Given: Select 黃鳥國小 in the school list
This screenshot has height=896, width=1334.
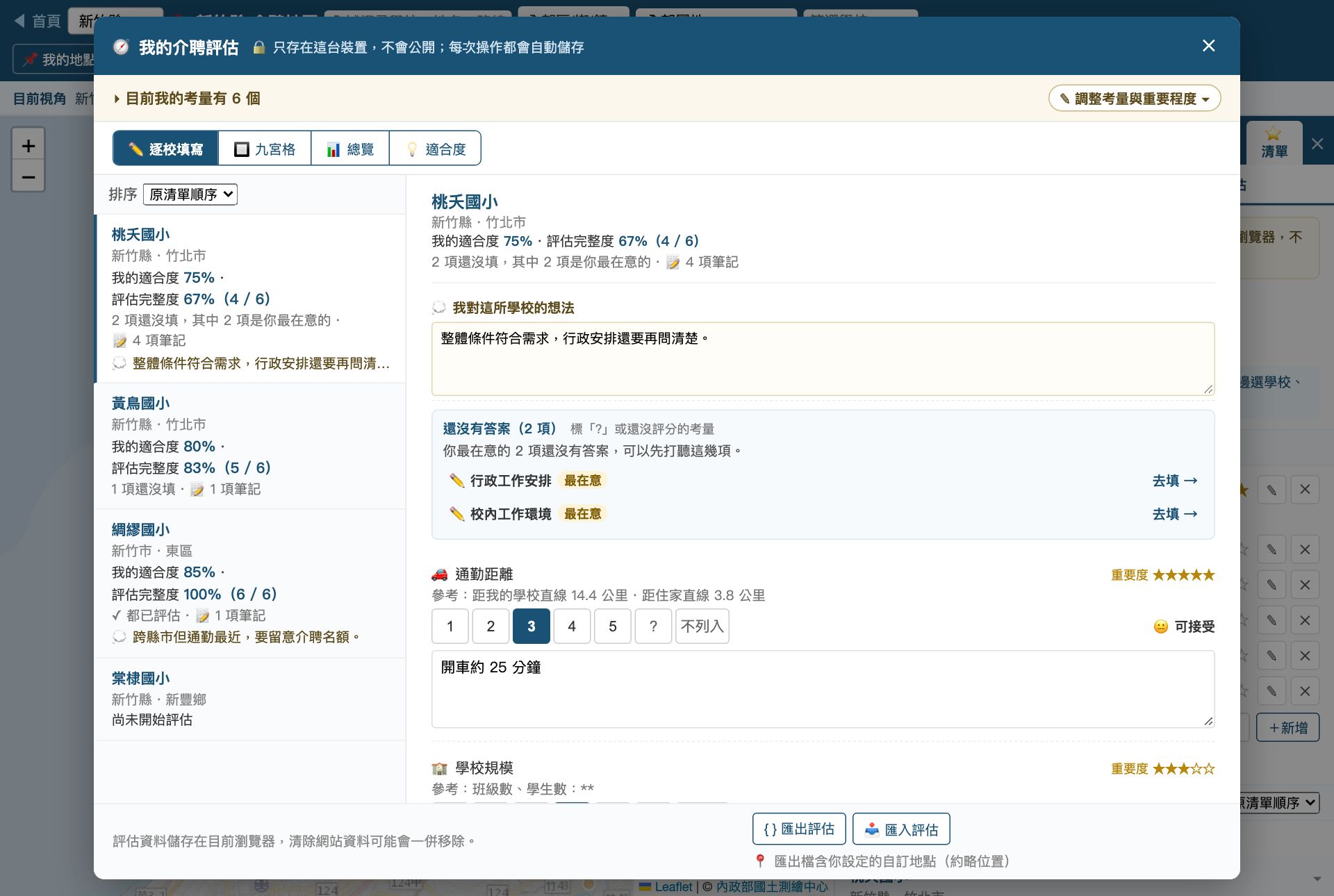Looking at the screenshot, I should (251, 446).
